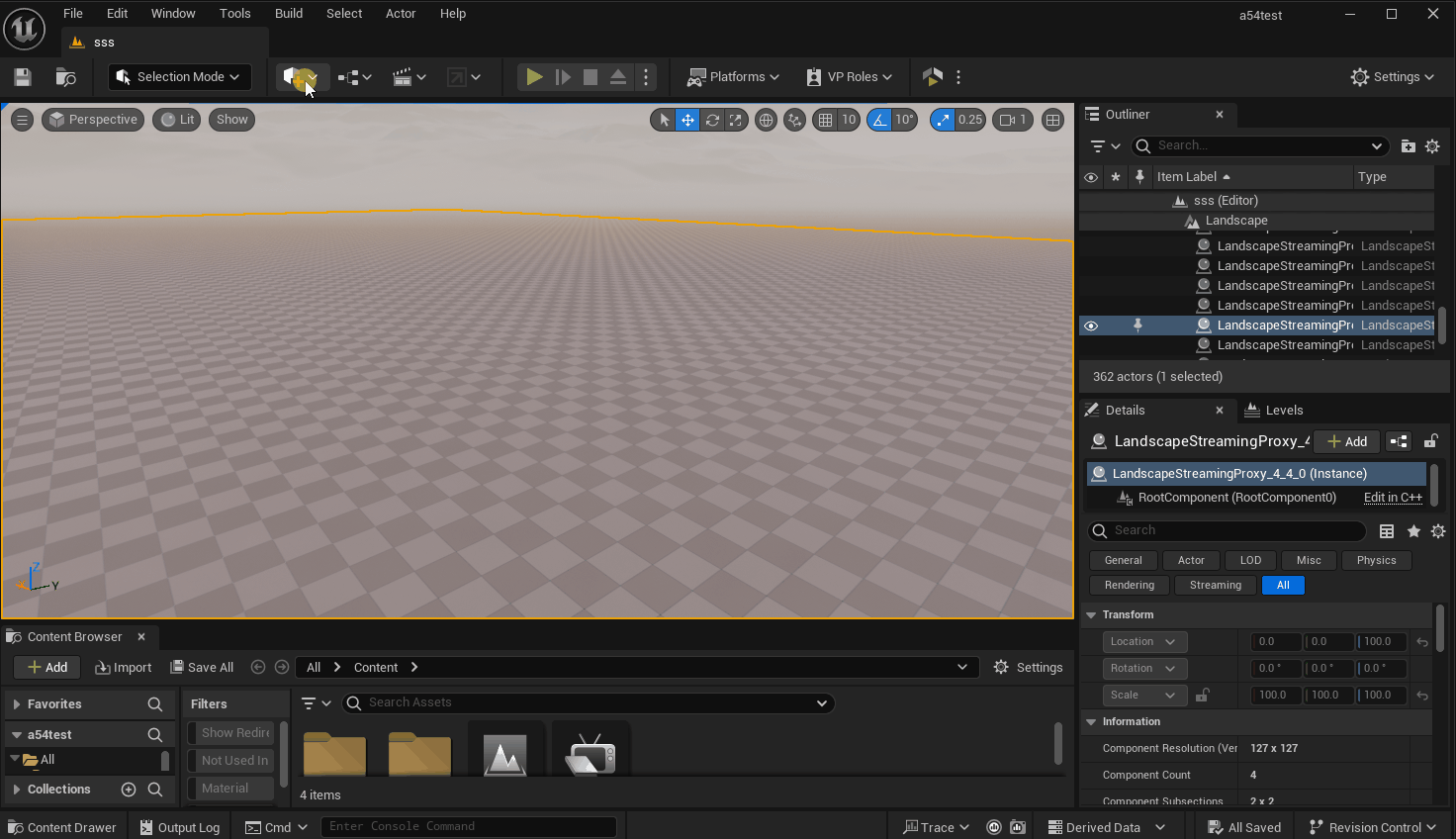This screenshot has width=1456, height=839.
Task: Click the Search Assets field
Action: point(588,703)
